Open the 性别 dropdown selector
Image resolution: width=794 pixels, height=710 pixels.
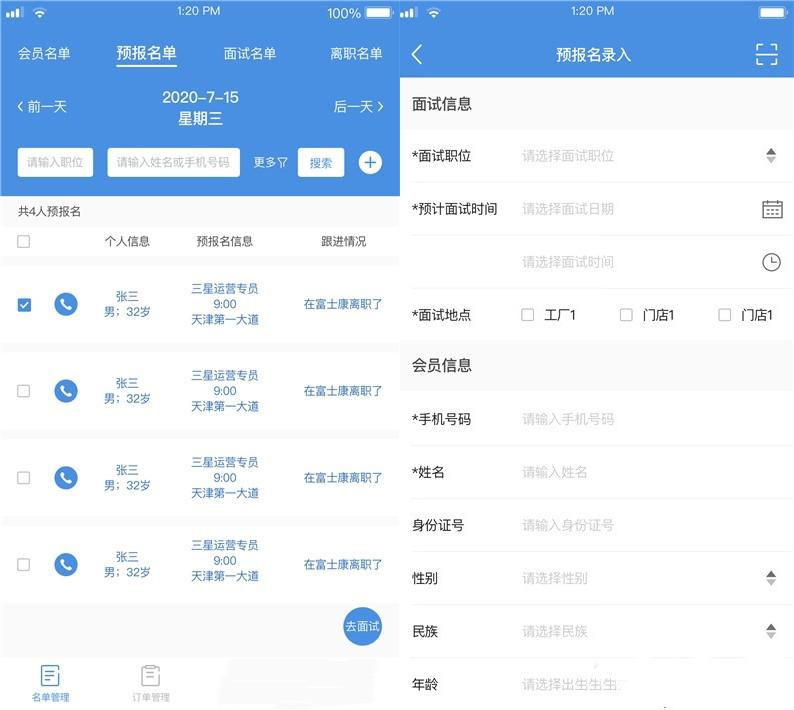[x=770, y=578]
